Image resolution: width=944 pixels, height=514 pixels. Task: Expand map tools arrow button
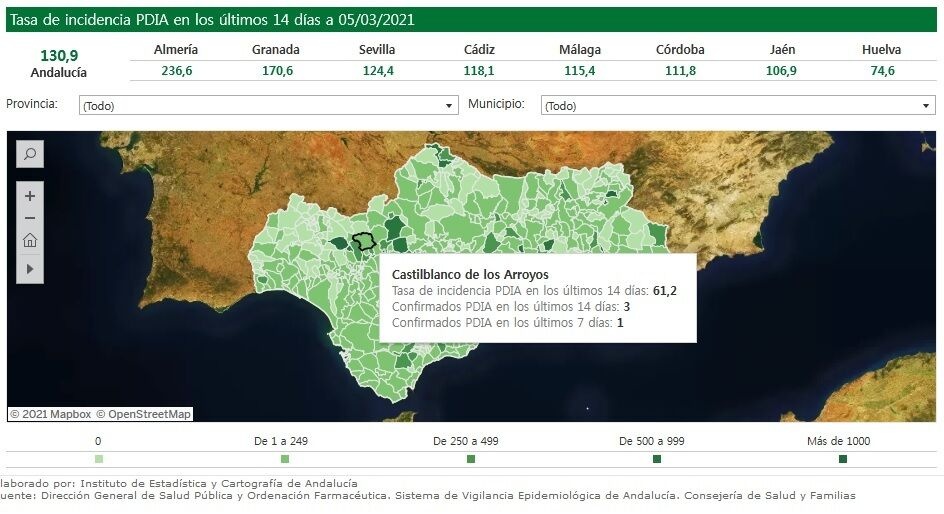[30, 268]
